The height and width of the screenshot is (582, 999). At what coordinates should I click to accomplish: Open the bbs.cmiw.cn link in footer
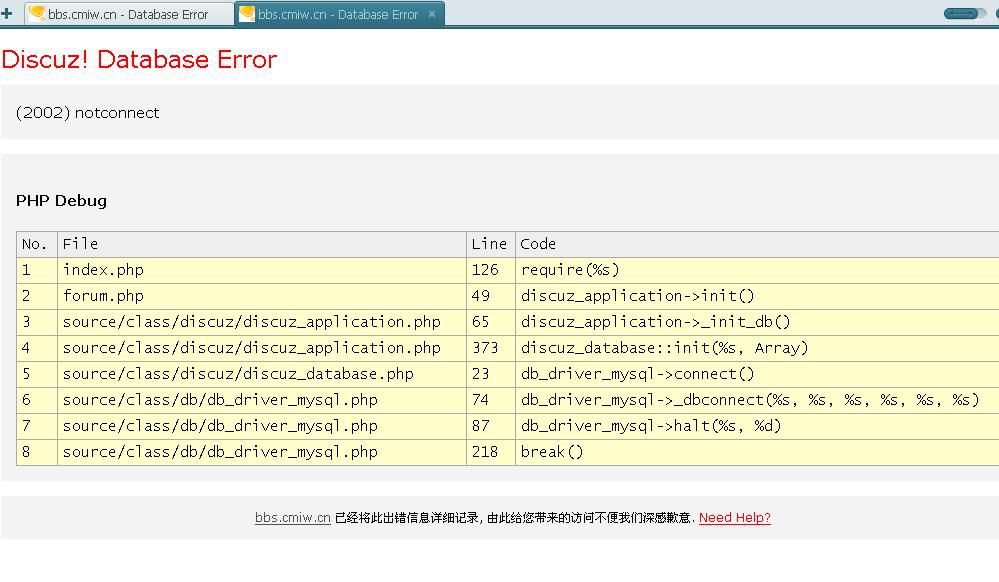point(292,518)
